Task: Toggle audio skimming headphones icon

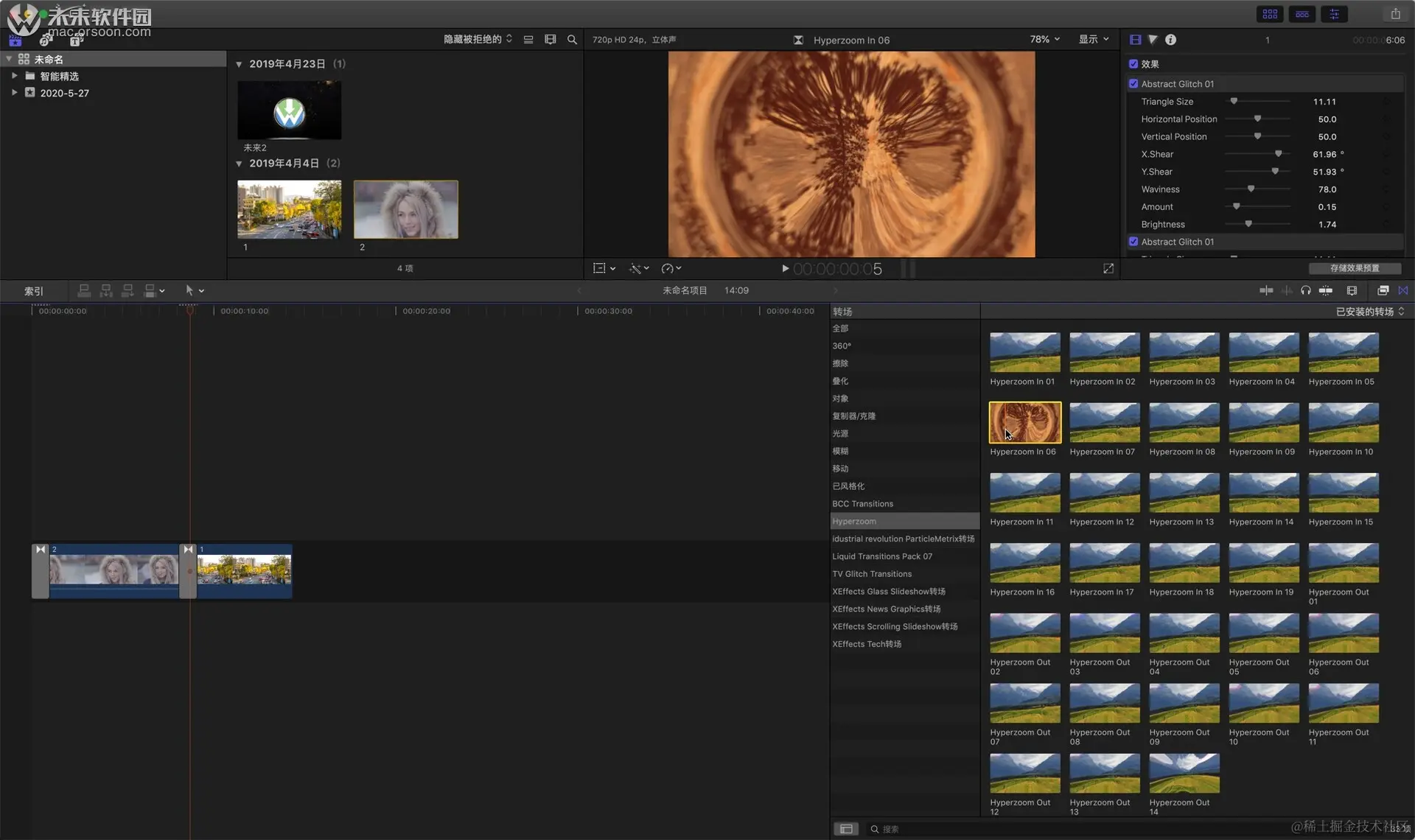Action: (x=1305, y=290)
